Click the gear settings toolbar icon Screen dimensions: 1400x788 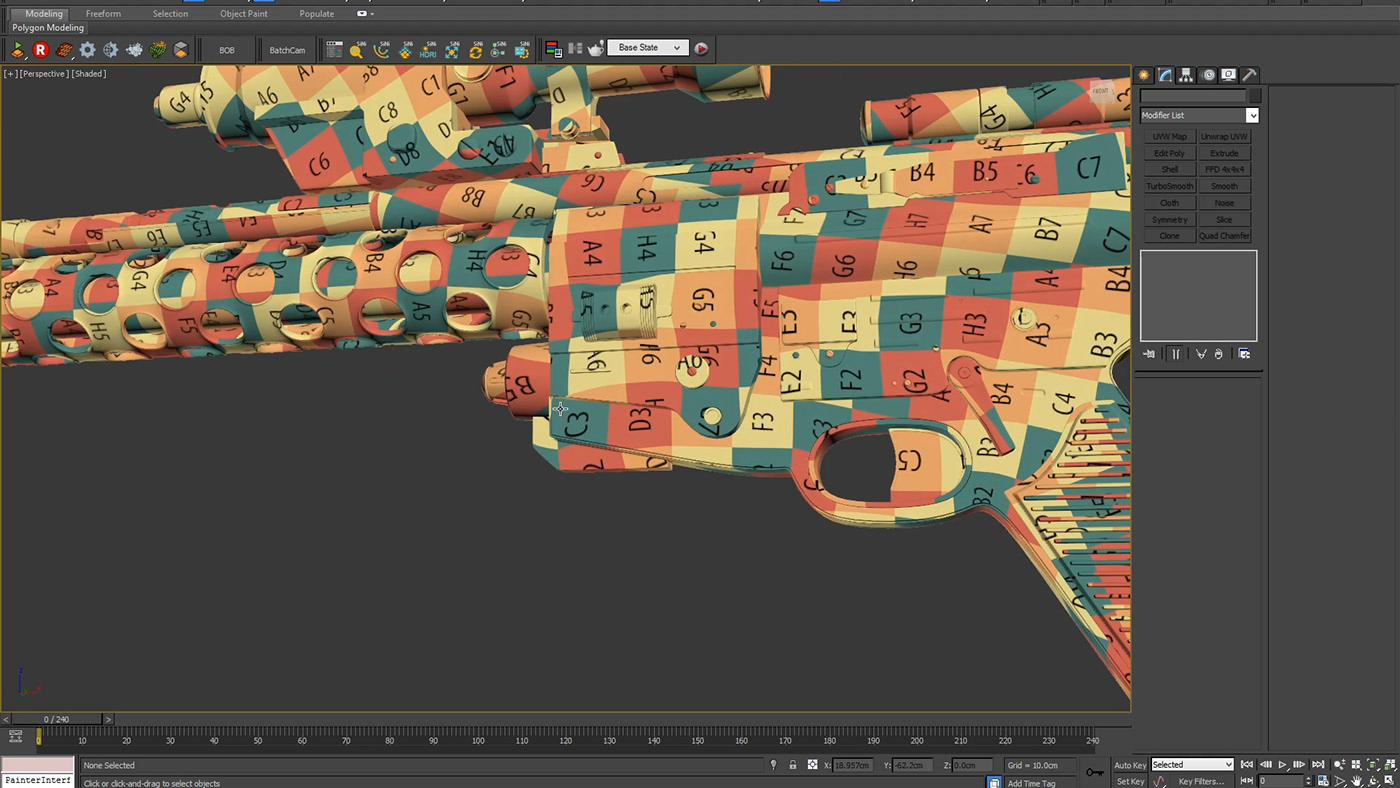pyautogui.click(x=88, y=49)
